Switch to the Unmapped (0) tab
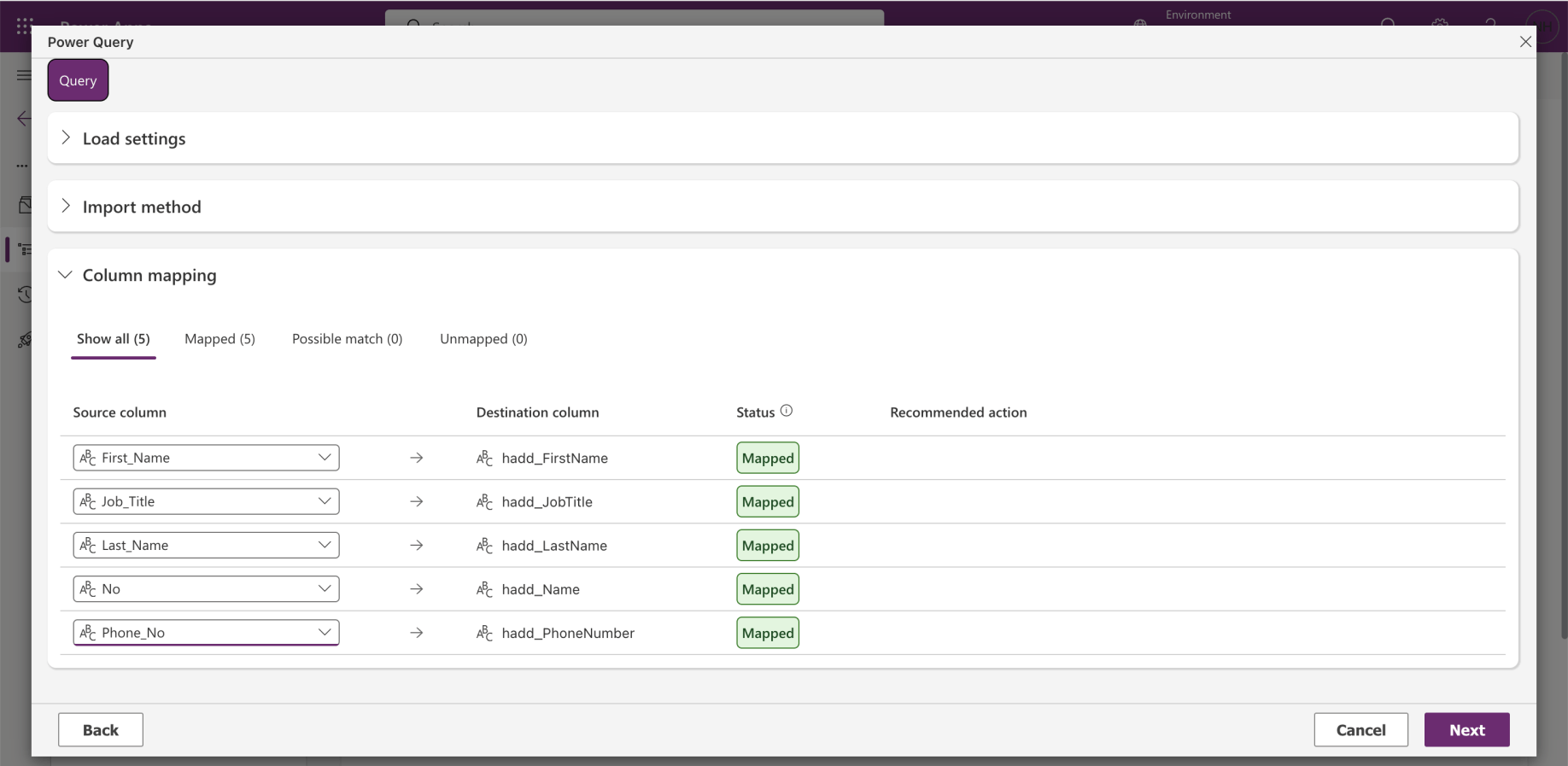 (483, 339)
